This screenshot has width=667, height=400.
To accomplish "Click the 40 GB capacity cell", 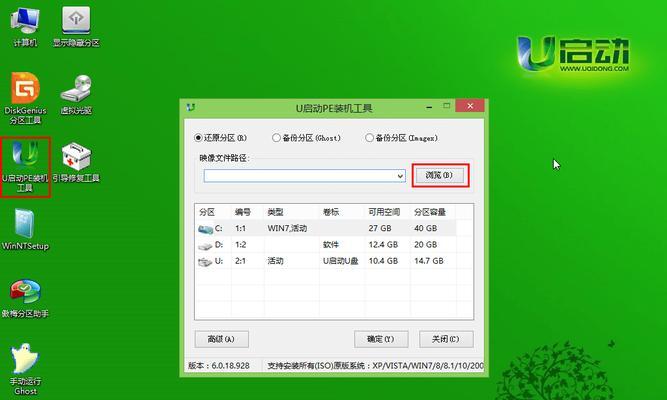I will (425, 229).
